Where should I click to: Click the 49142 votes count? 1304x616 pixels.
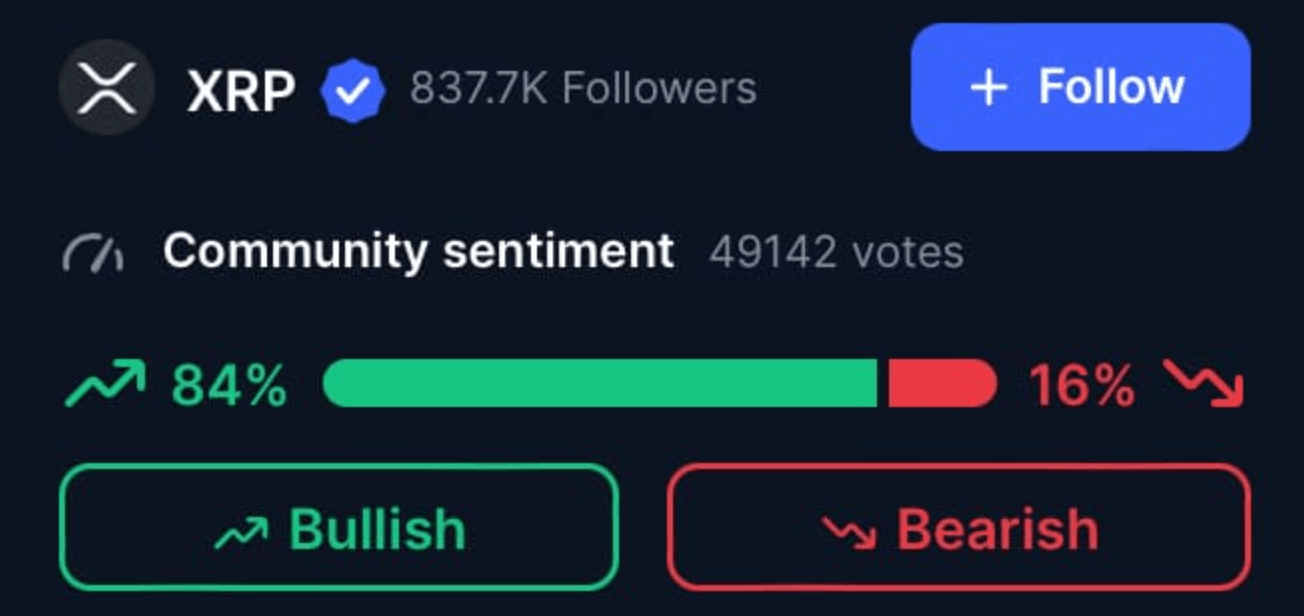tap(836, 252)
